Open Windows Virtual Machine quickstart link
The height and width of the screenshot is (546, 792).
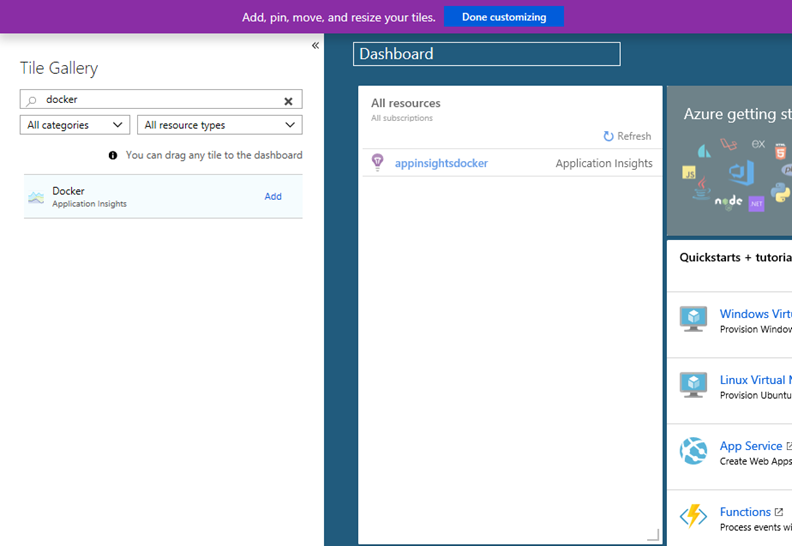[x=756, y=314]
